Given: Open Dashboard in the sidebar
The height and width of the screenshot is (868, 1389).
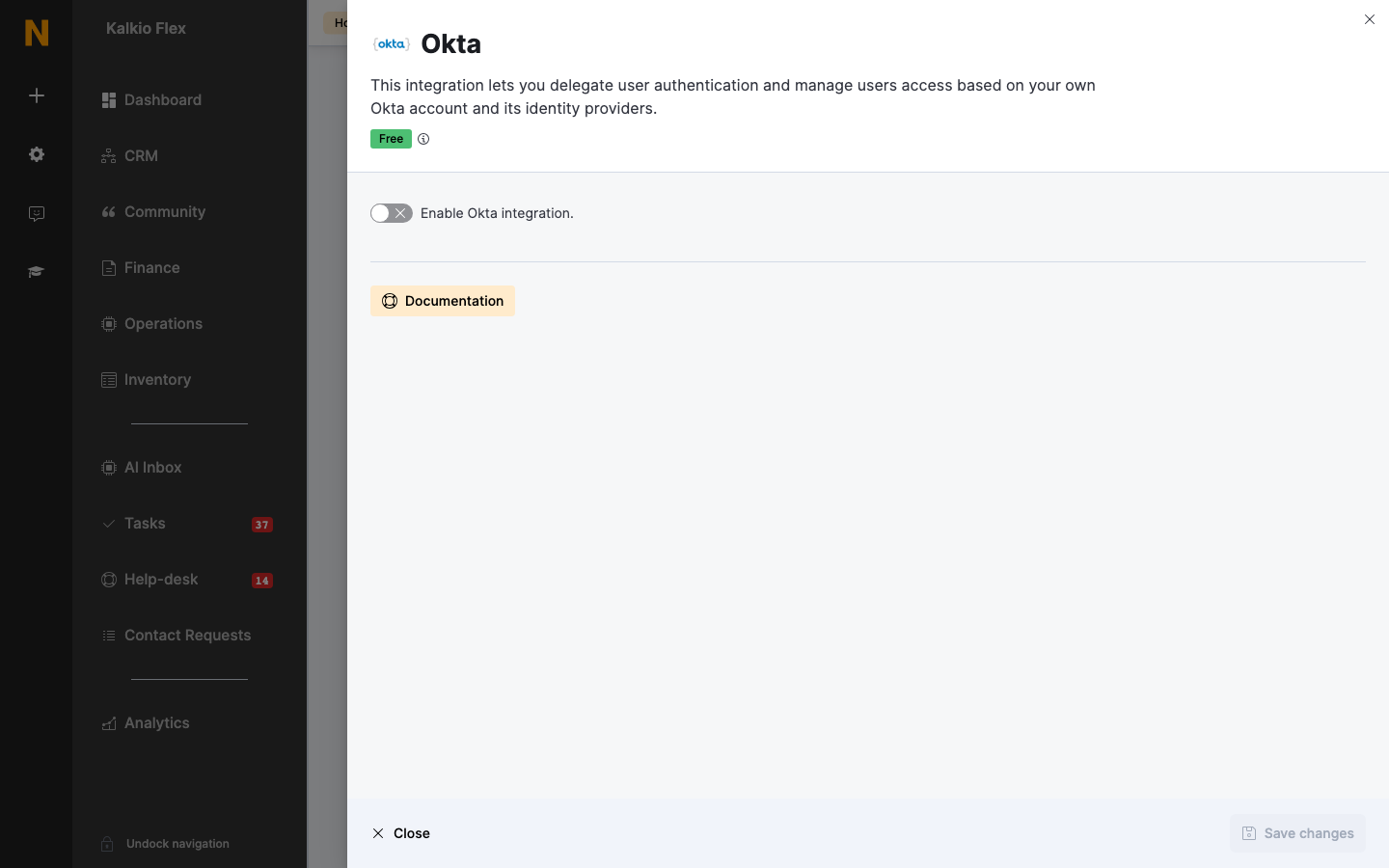Looking at the screenshot, I should tap(151, 100).
